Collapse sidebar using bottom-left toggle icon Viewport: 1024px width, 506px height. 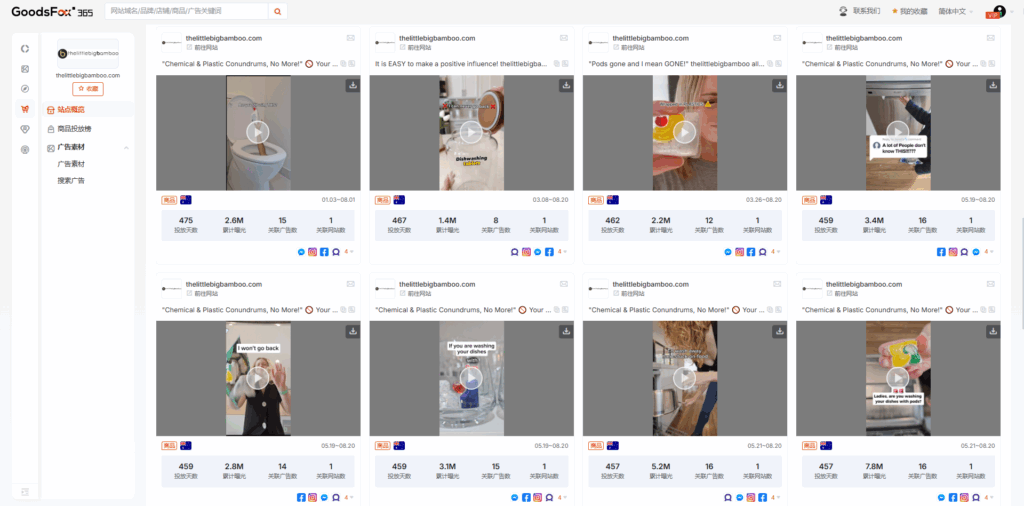pyautogui.click(x=25, y=491)
